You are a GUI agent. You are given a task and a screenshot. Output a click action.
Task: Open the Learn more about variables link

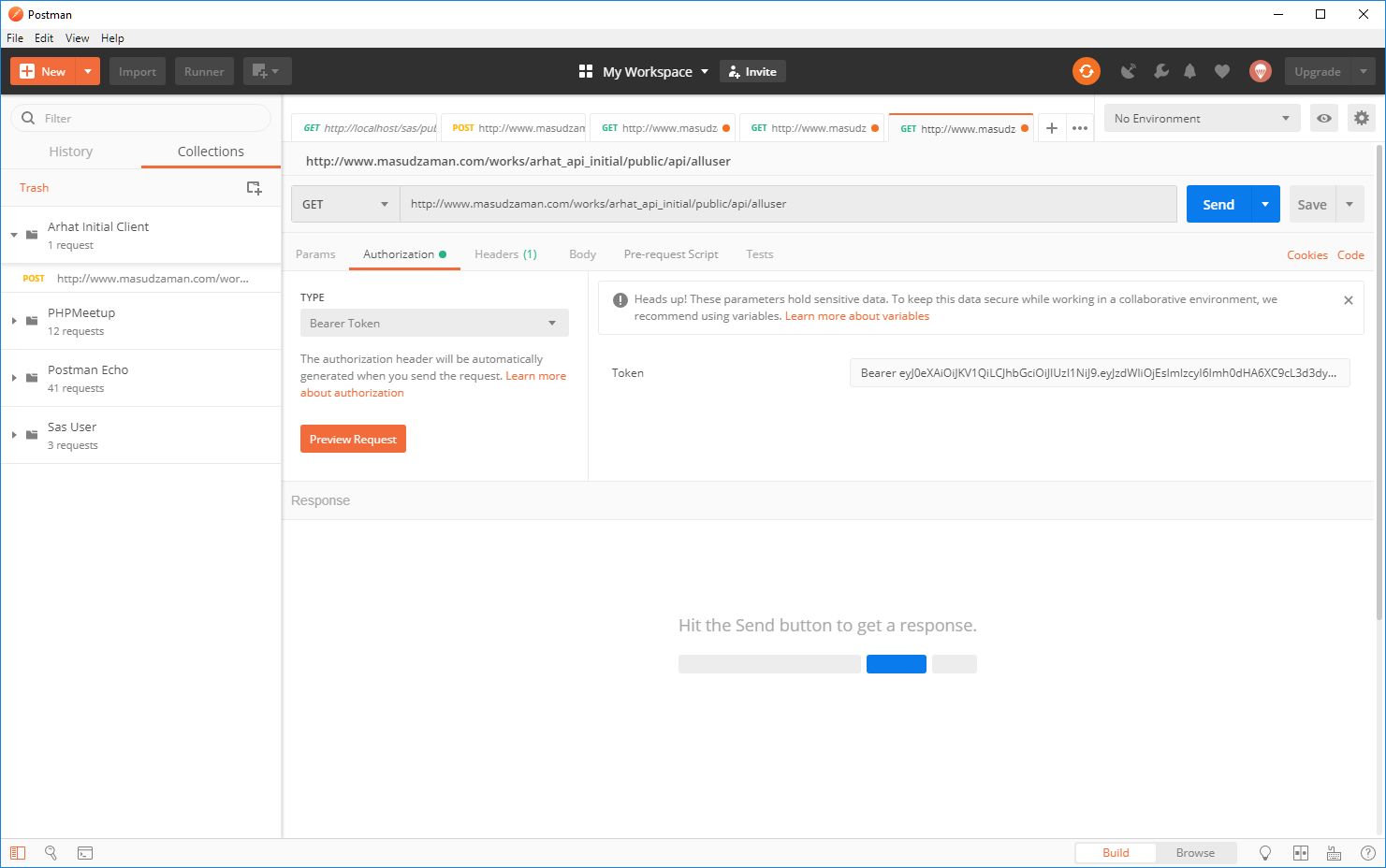856,316
